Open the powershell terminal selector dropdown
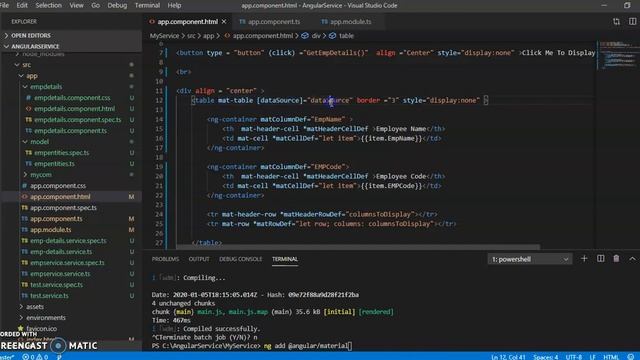The width and height of the screenshot is (640, 360). [x=530, y=259]
